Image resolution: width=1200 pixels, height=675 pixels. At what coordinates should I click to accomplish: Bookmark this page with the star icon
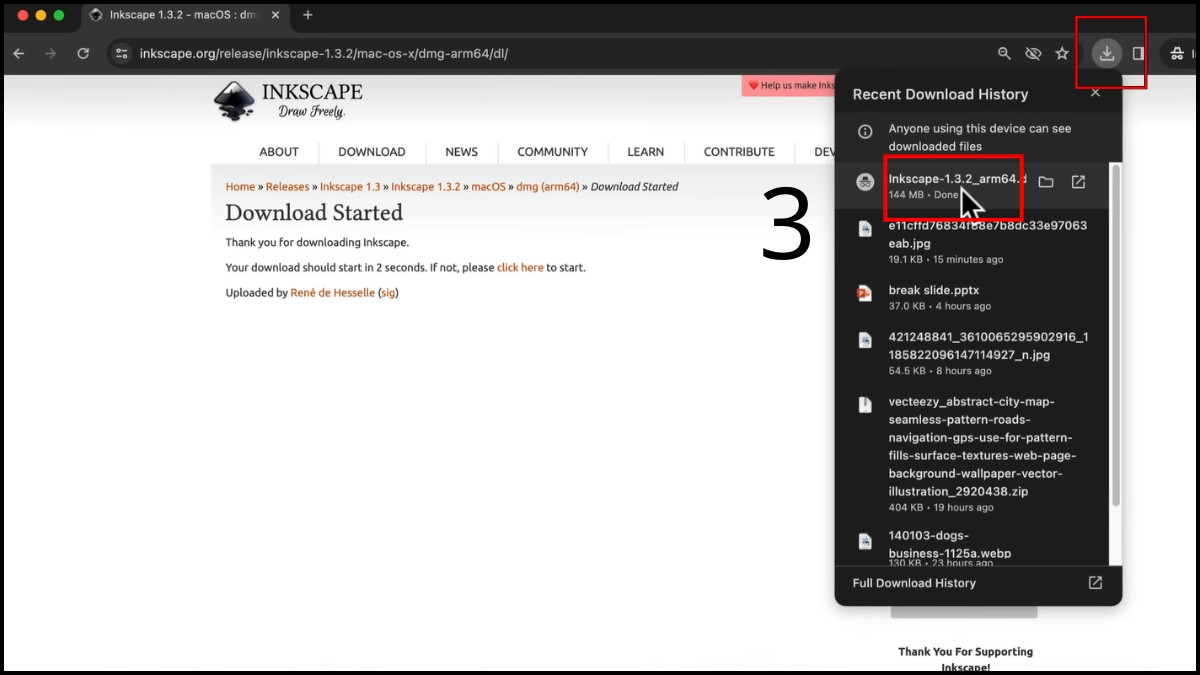[x=1062, y=54]
